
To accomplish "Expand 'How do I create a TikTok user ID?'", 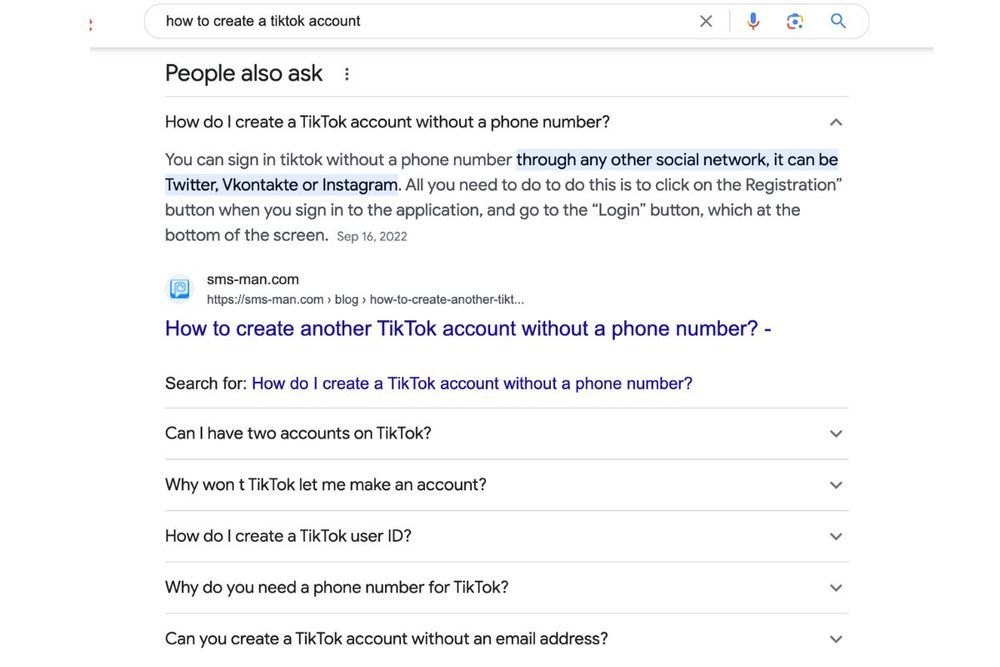I will click(506, 536).
